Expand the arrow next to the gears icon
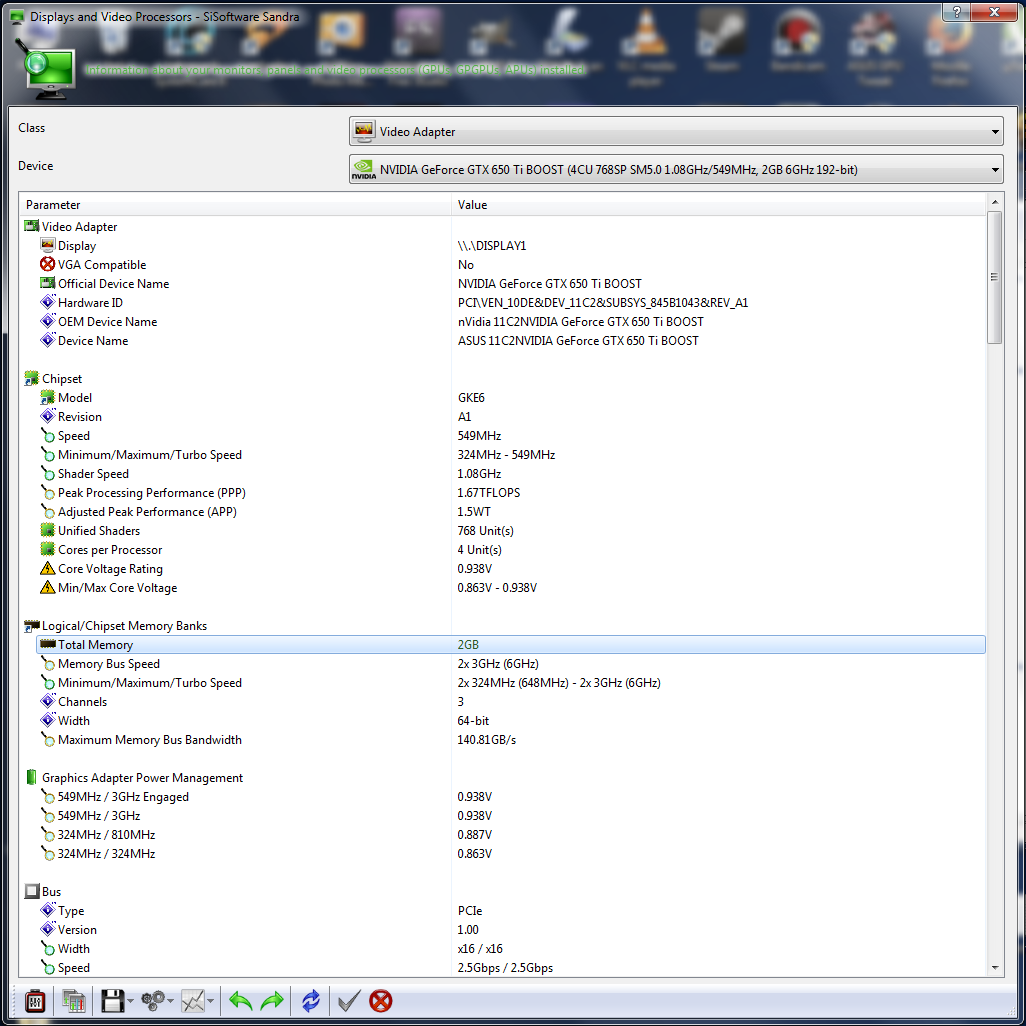 pos(171,1001)
